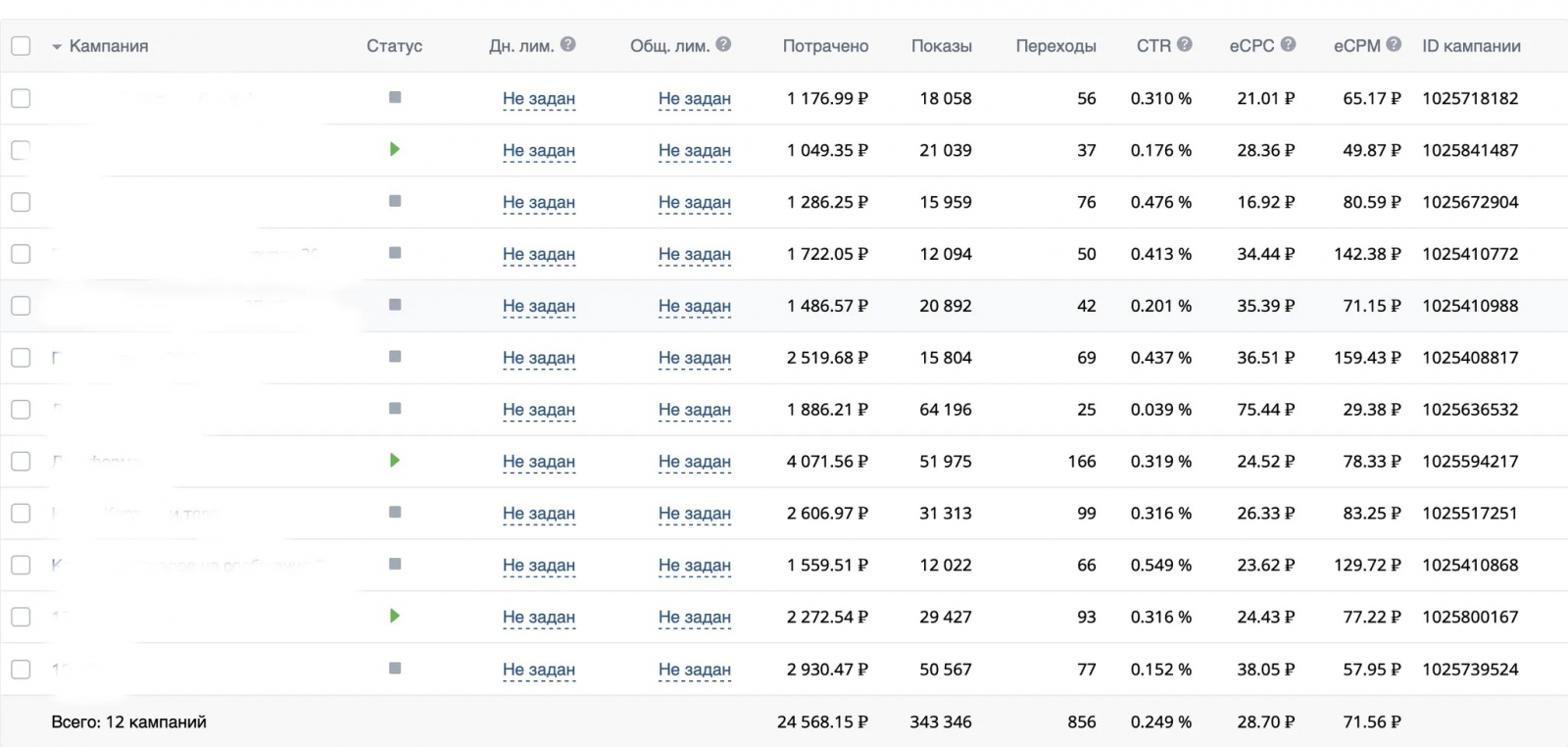Click the help icon next to Общ. лим.
Image resolution: width=1568 pixels, height=747 pixels.
(723, 44)
